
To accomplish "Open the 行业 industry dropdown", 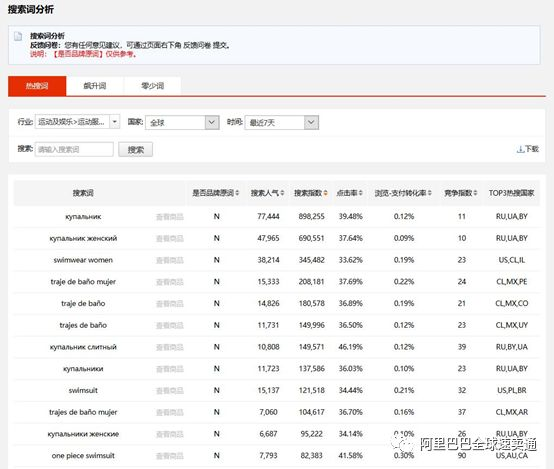I will tap(77, 122).
